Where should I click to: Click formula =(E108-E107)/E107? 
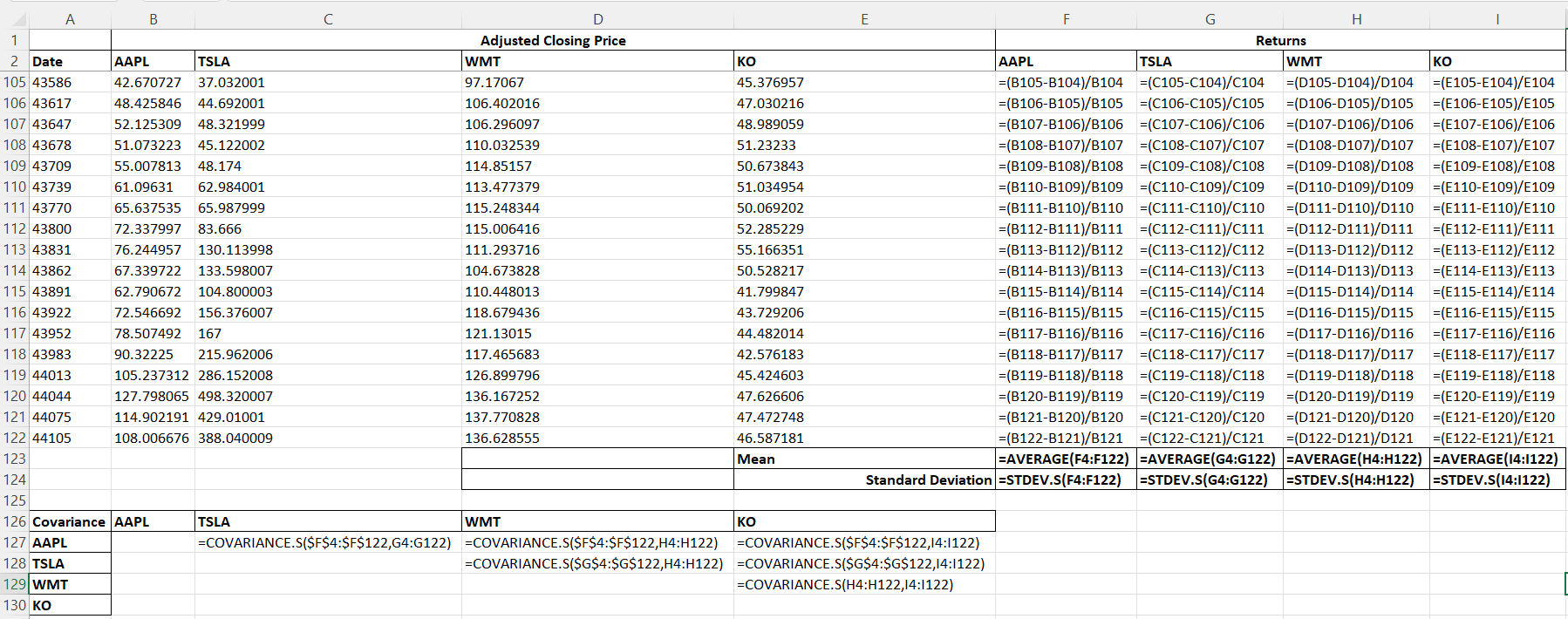point(1497,145)
